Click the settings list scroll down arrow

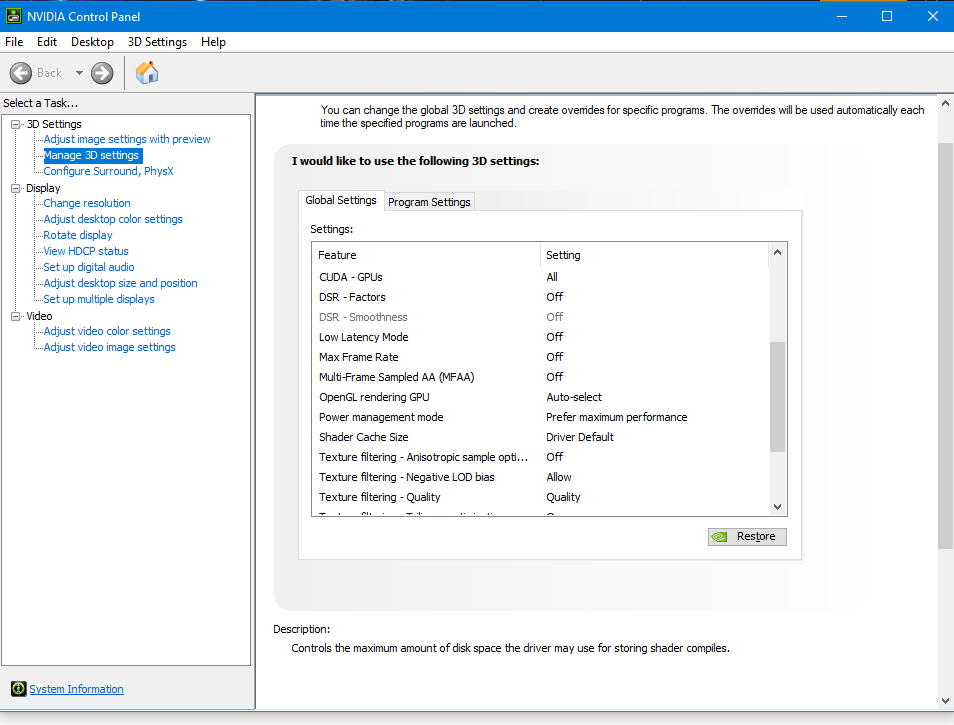coord(777,507)
